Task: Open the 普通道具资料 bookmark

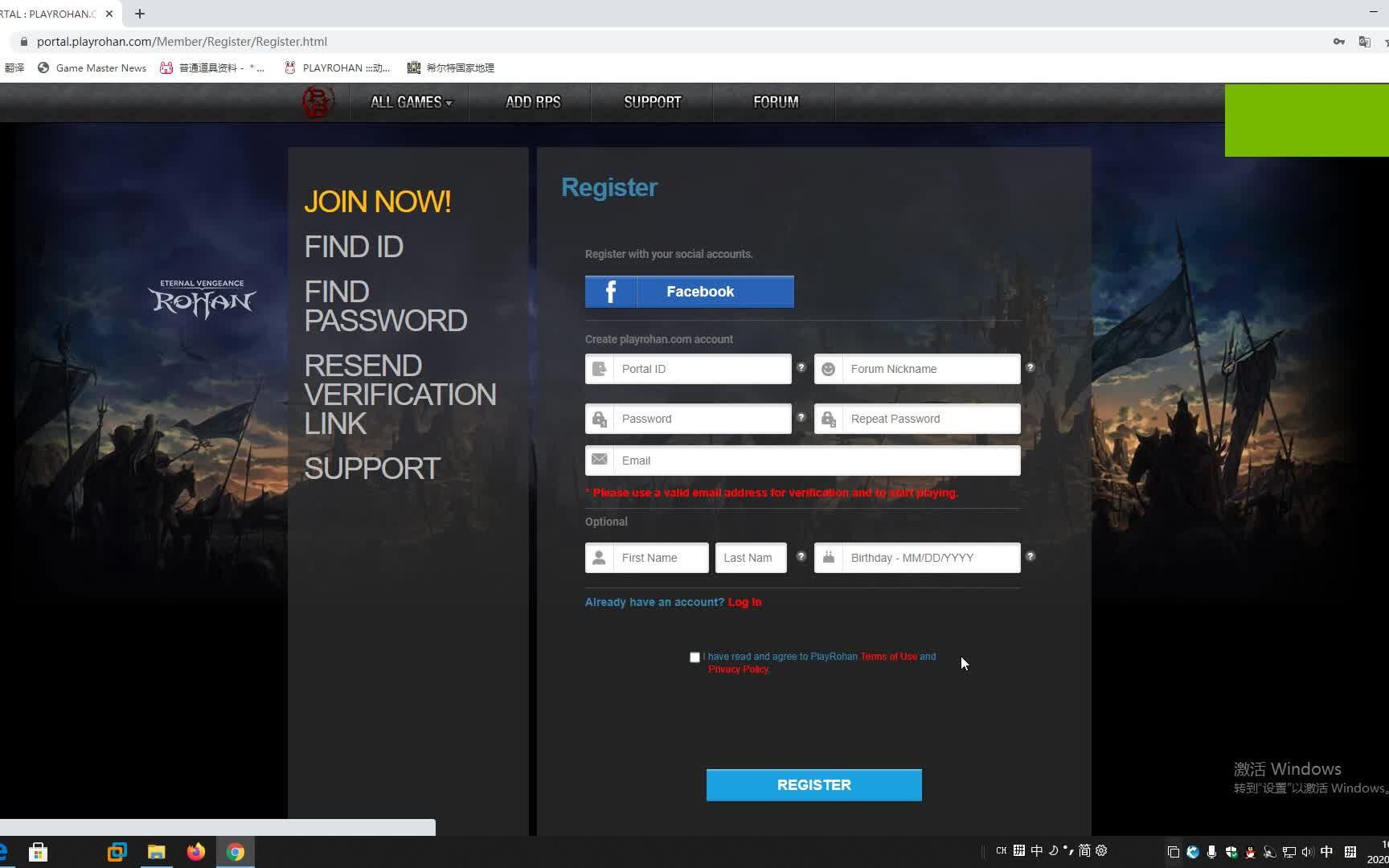Action: click(213, 68)
